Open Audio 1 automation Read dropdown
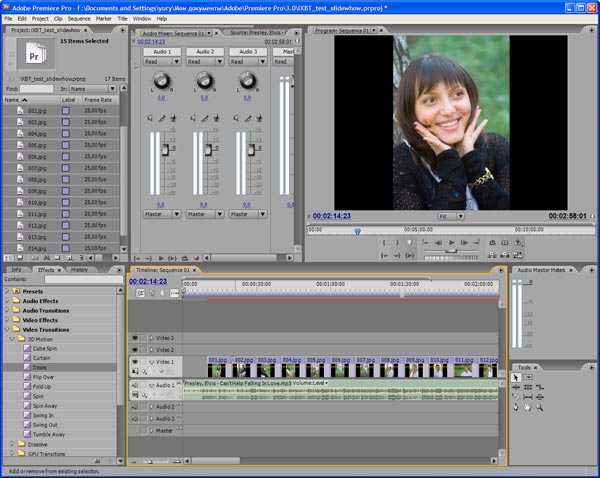 point(162,61)
